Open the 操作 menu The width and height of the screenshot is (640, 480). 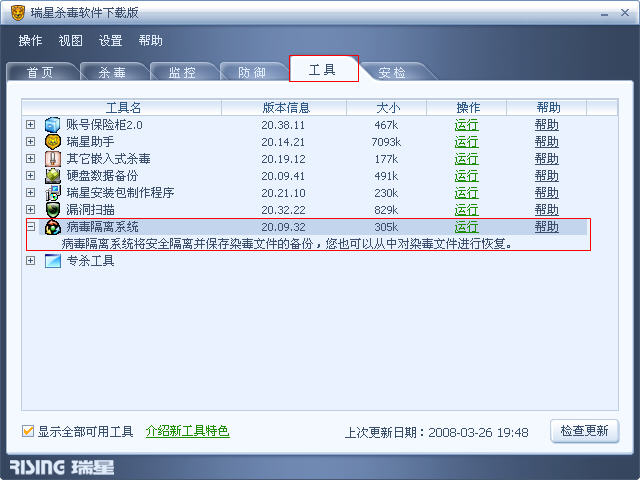[x=31, y=40]
